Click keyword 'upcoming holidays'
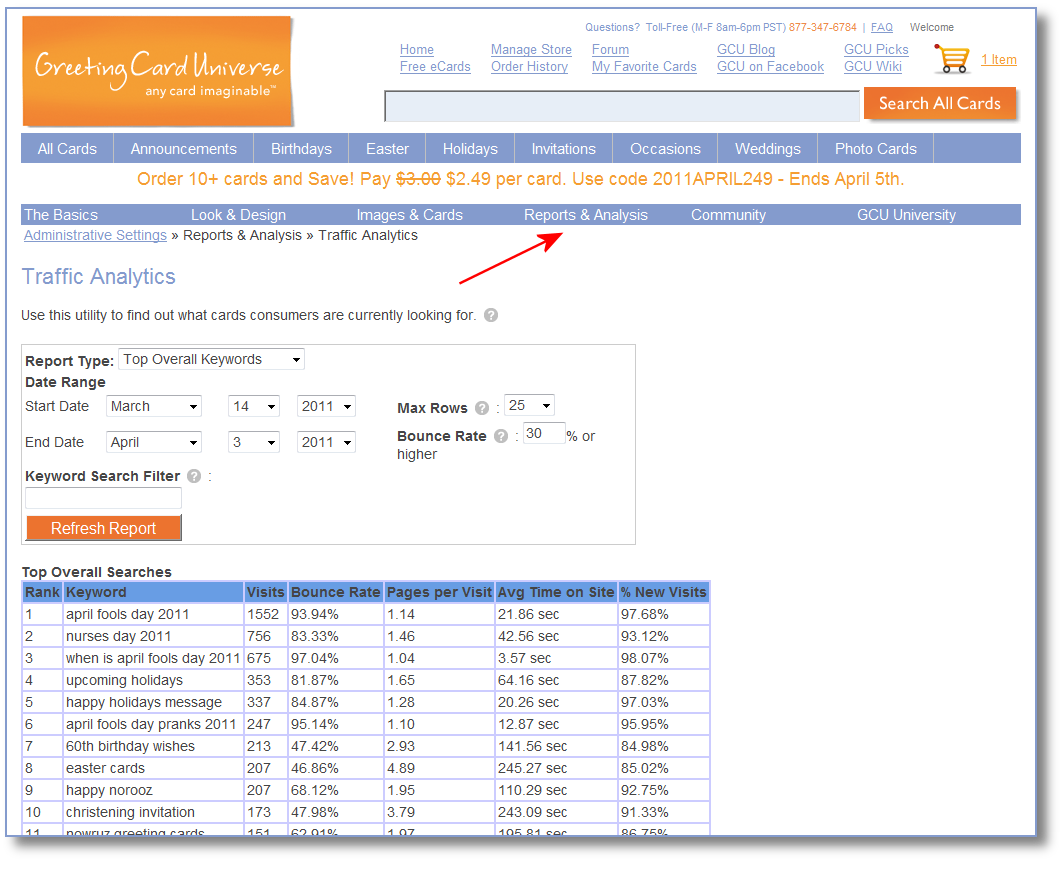 pos(125,680)
